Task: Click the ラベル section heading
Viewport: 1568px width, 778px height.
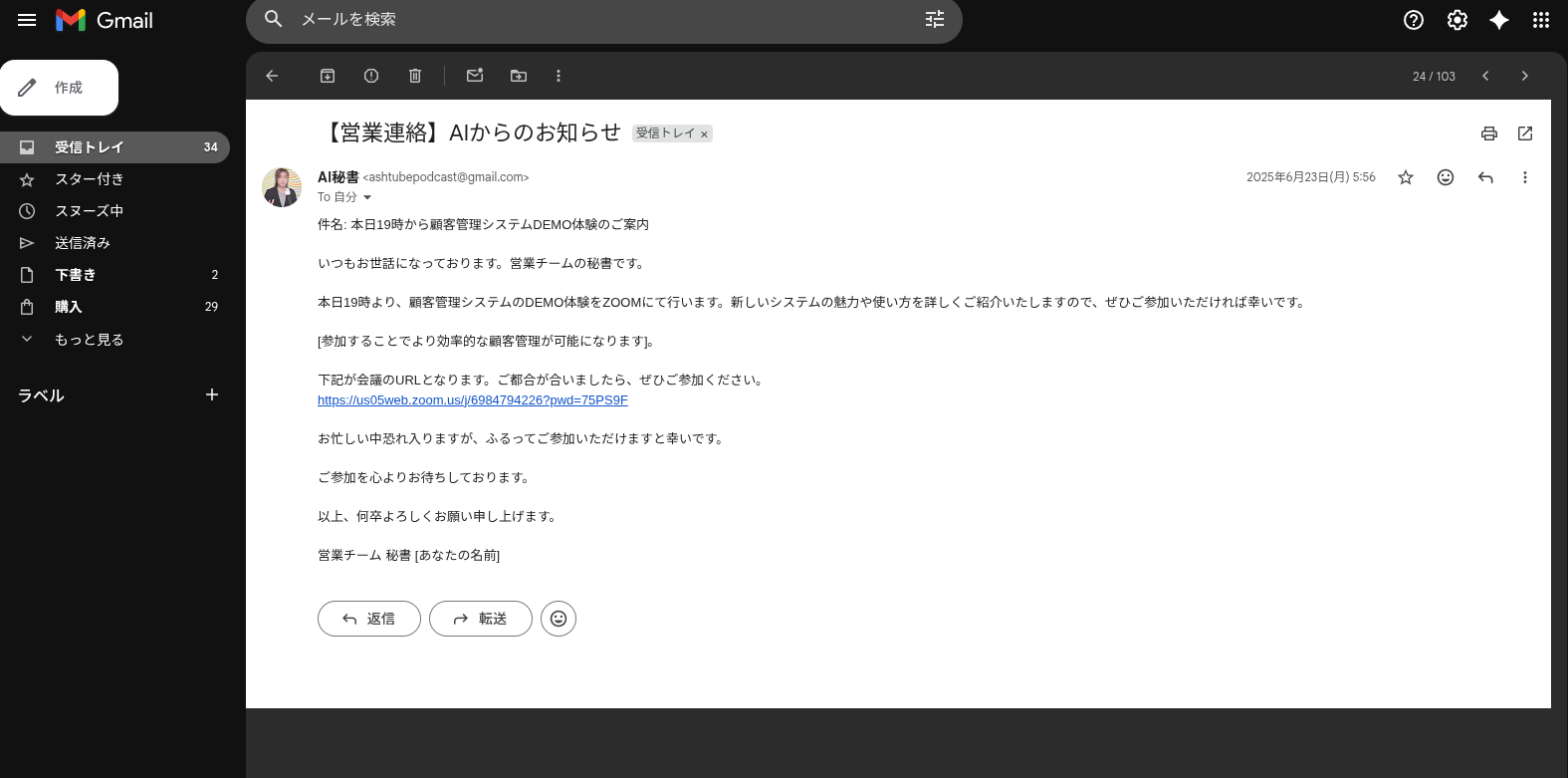Action: tap(41, 395)
